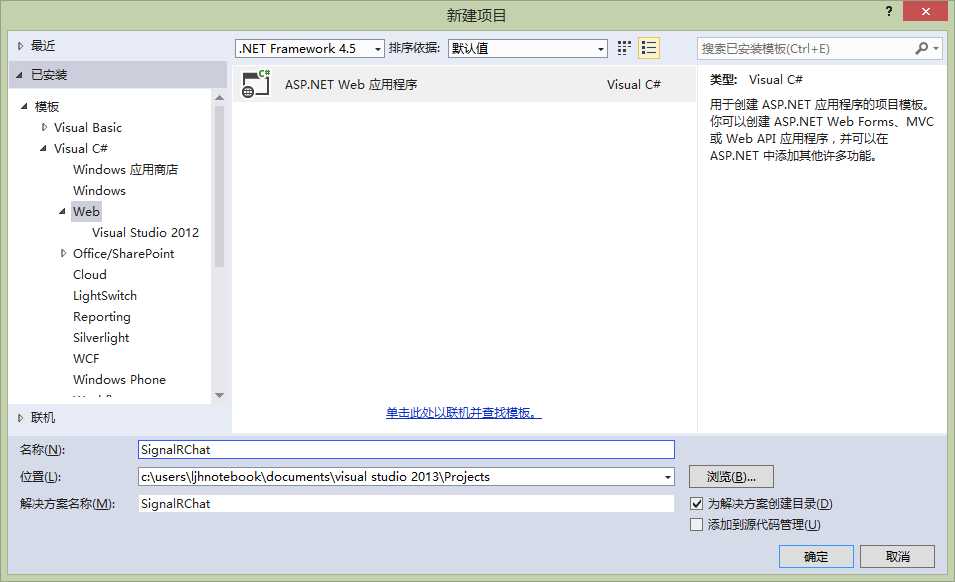Image resolution: width=955 pixels, height=582 pixels.
Task: Expand the Online section
Action: [20, 418]
